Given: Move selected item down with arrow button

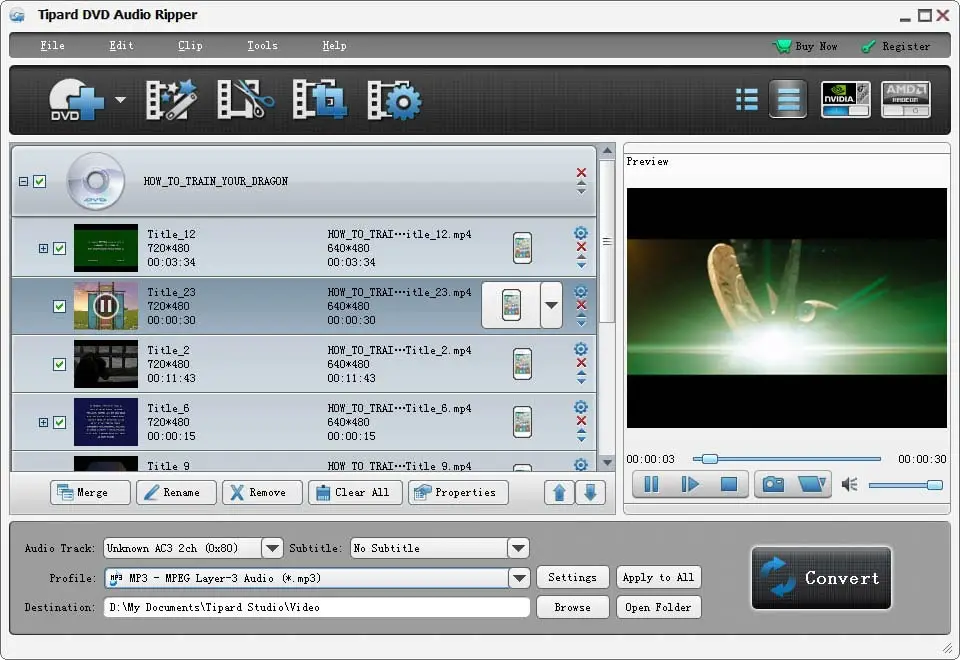Looking at the screenshot, I should [x=590, y=493].
